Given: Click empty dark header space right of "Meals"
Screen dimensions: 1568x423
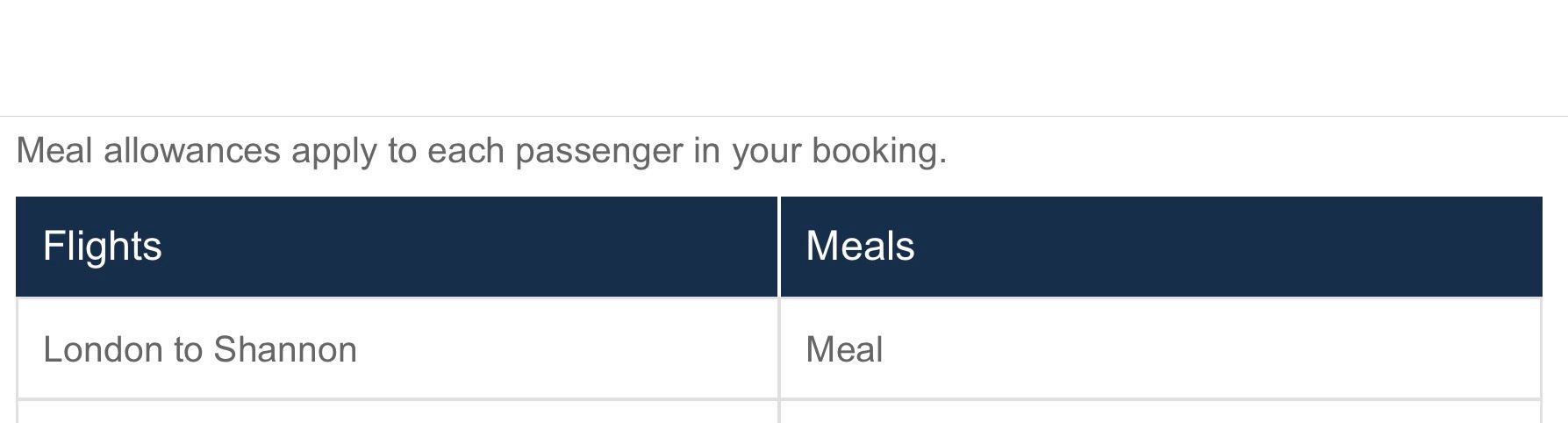Looking at the screenshot, I should point(1228,247).
